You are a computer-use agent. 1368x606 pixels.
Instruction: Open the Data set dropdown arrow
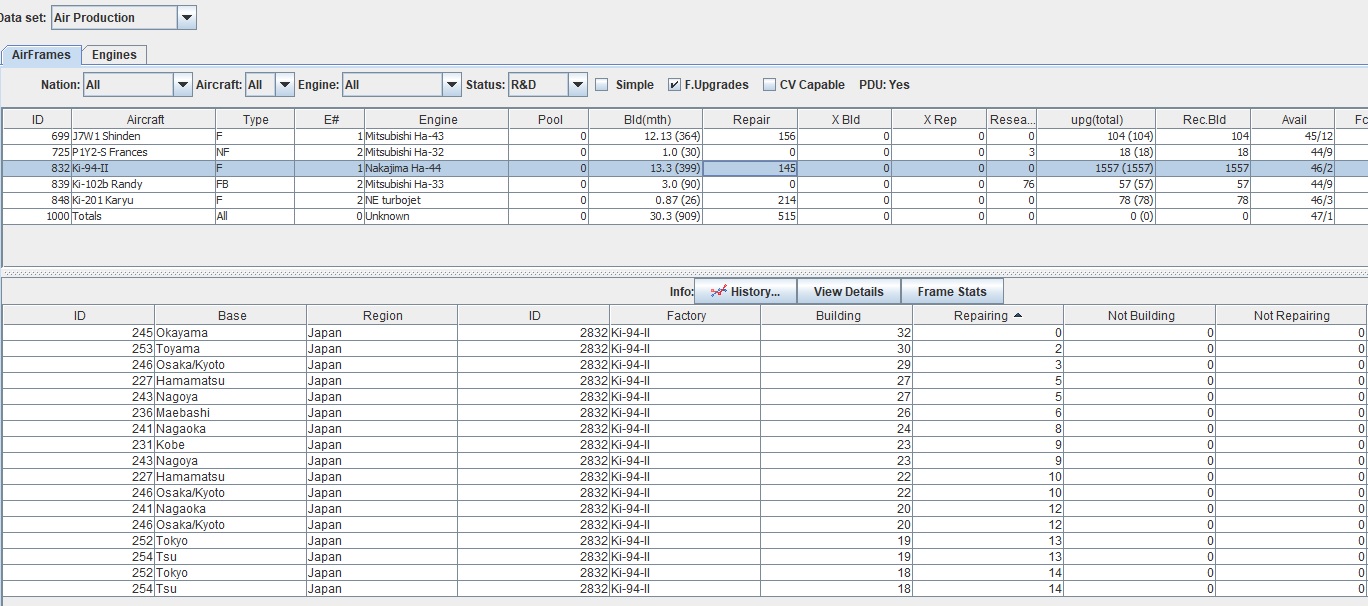[x=187, y=17]
